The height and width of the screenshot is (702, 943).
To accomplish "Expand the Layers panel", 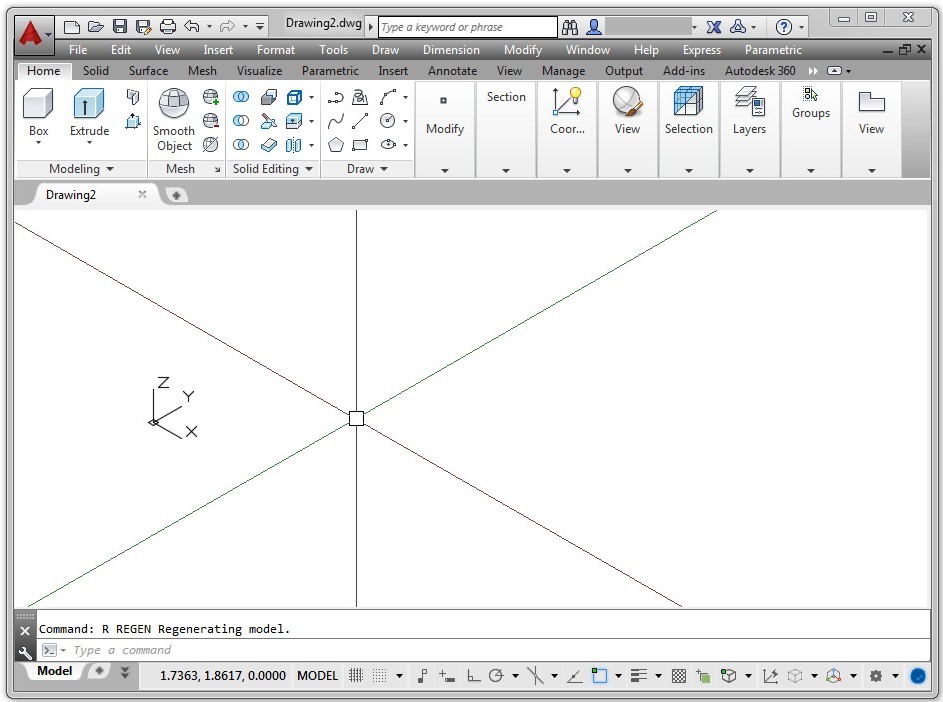I will pos(749,171).
